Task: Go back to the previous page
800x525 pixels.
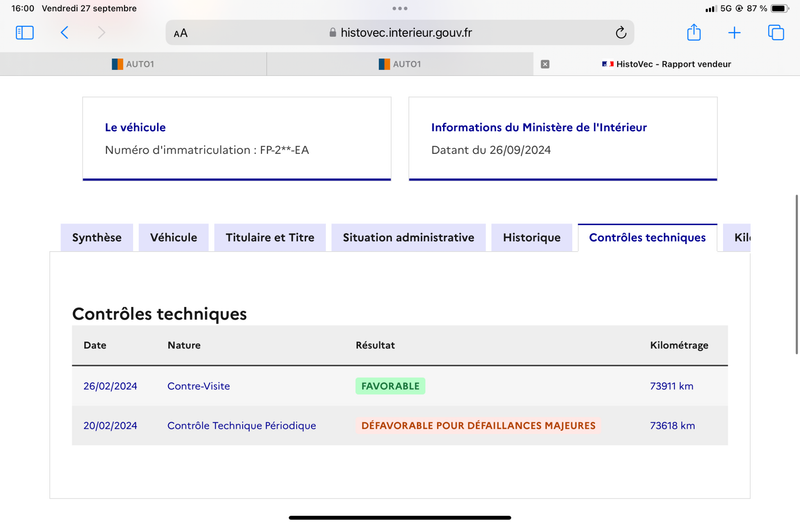Action: pyautogui.click(x=64, y=33)
